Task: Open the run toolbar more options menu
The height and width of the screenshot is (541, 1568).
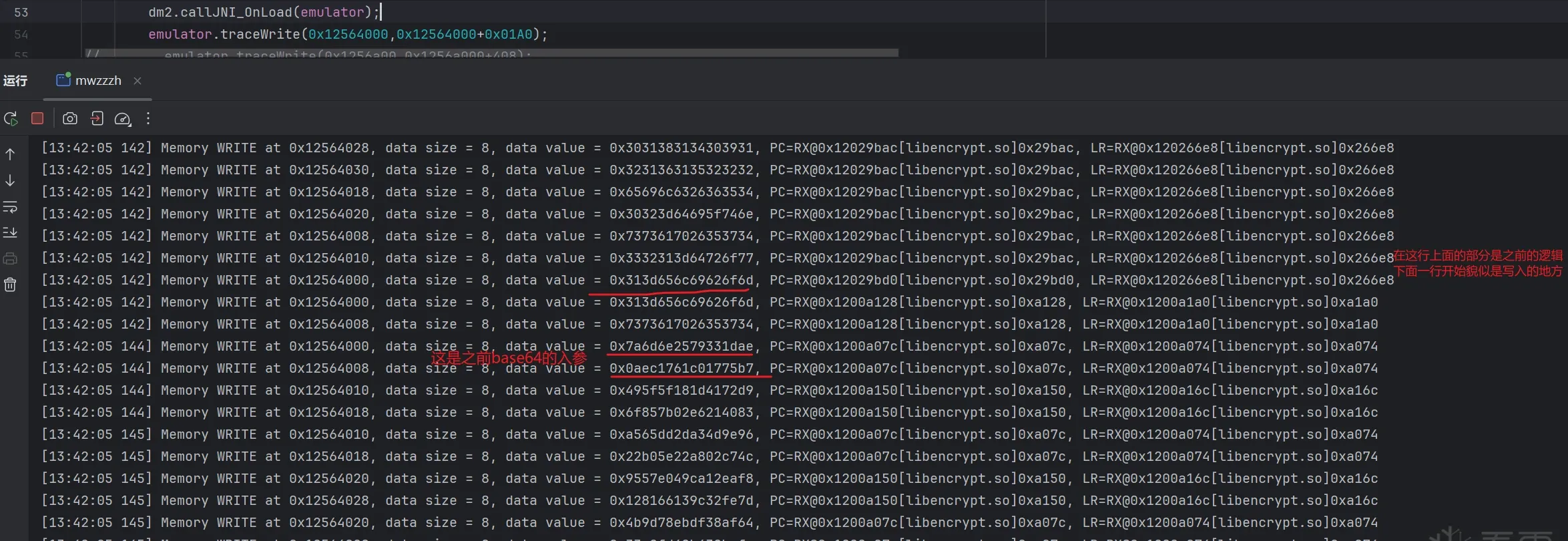Action: (x=148, y=118)
